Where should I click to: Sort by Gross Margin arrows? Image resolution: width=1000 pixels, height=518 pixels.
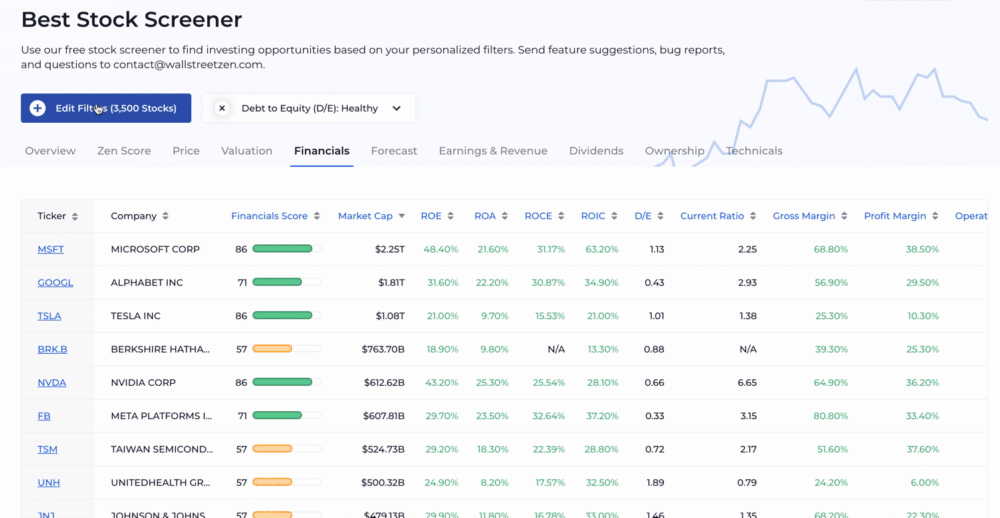click(x=844, y=216)
